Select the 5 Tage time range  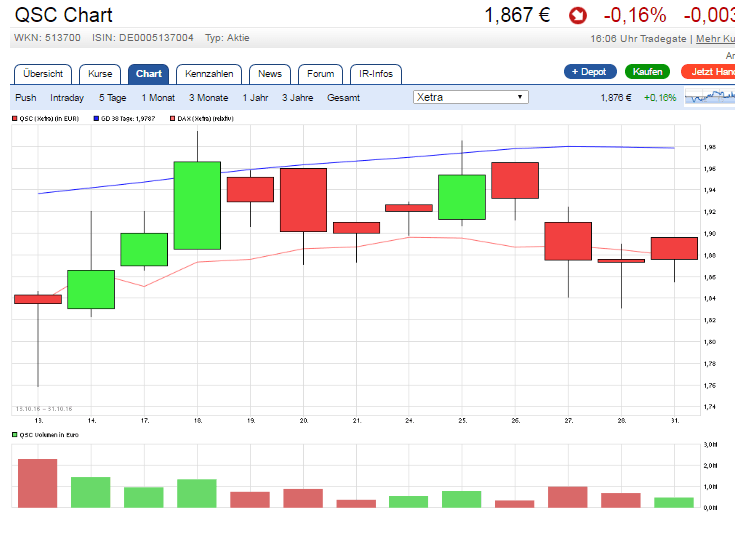112,98
